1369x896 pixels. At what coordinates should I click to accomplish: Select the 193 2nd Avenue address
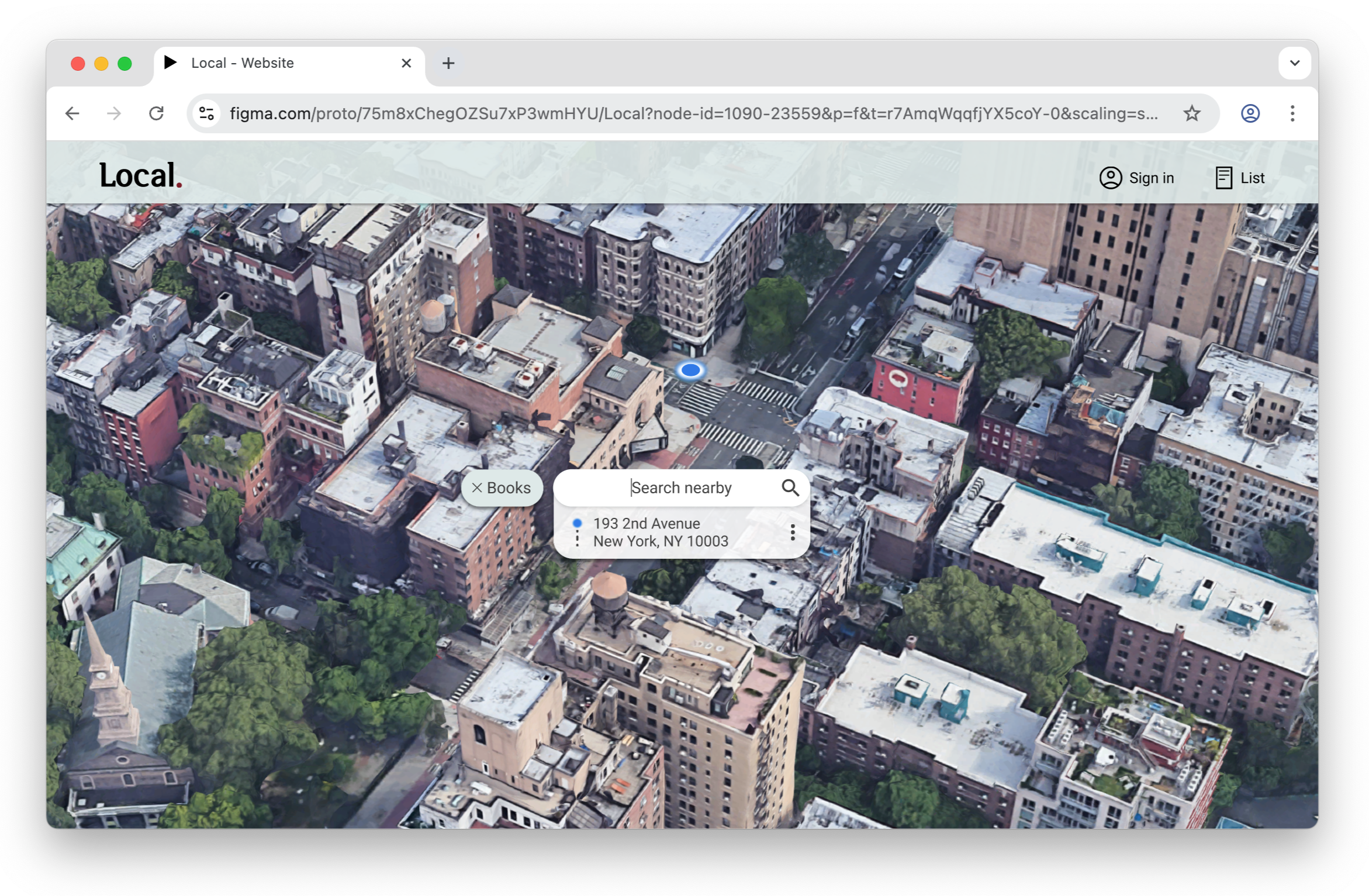[x=660, y=532]
